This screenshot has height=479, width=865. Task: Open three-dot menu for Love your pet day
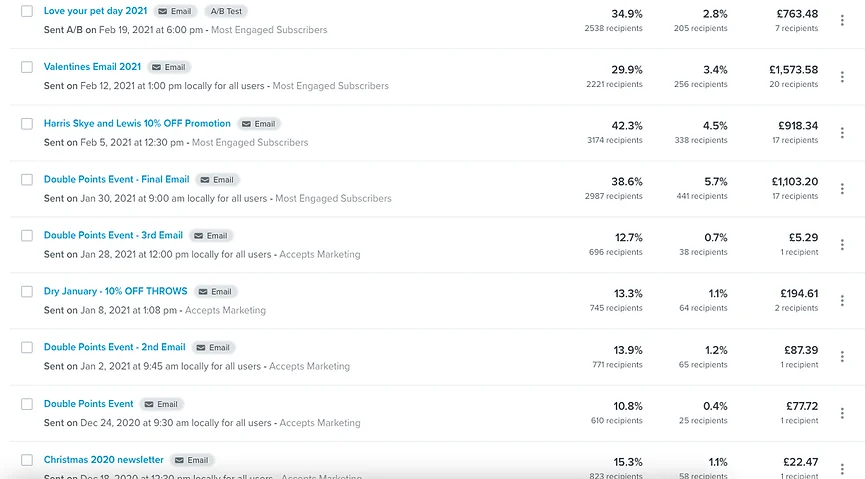click(x=845, y=22)
